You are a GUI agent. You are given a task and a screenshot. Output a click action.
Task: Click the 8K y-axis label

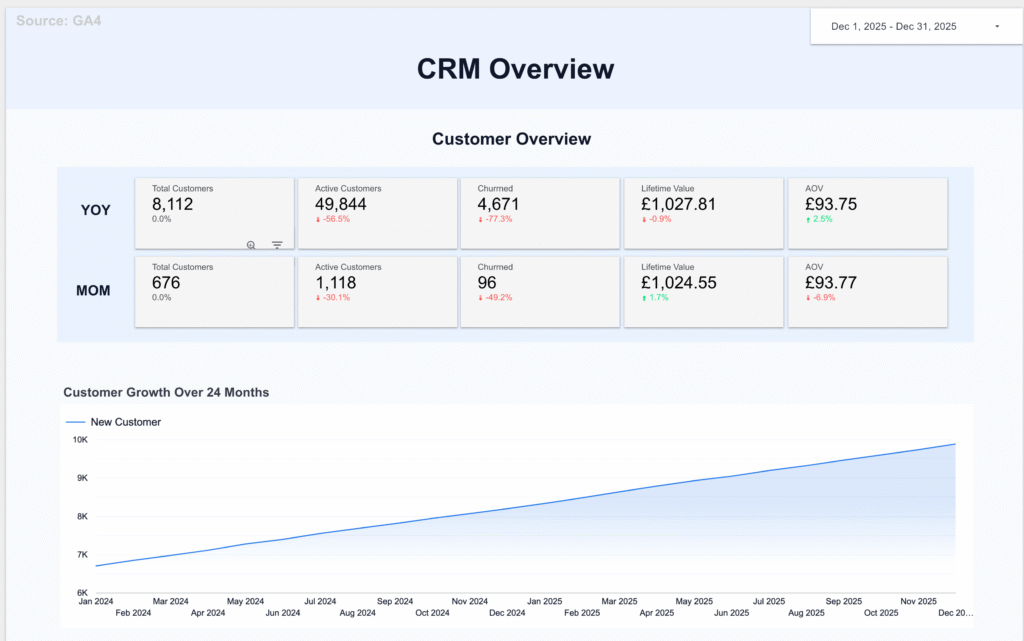click(82, 516)
